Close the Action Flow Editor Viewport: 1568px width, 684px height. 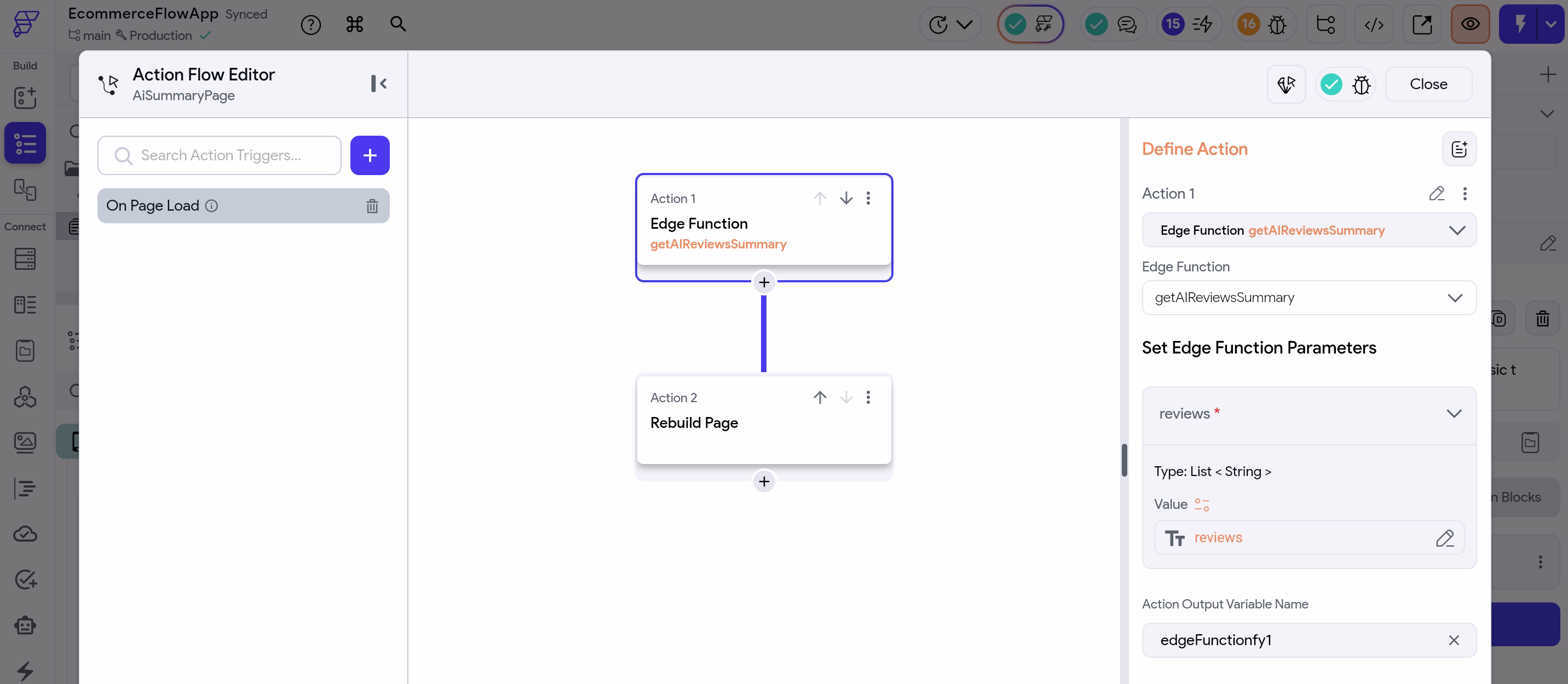click(1428, 84)
